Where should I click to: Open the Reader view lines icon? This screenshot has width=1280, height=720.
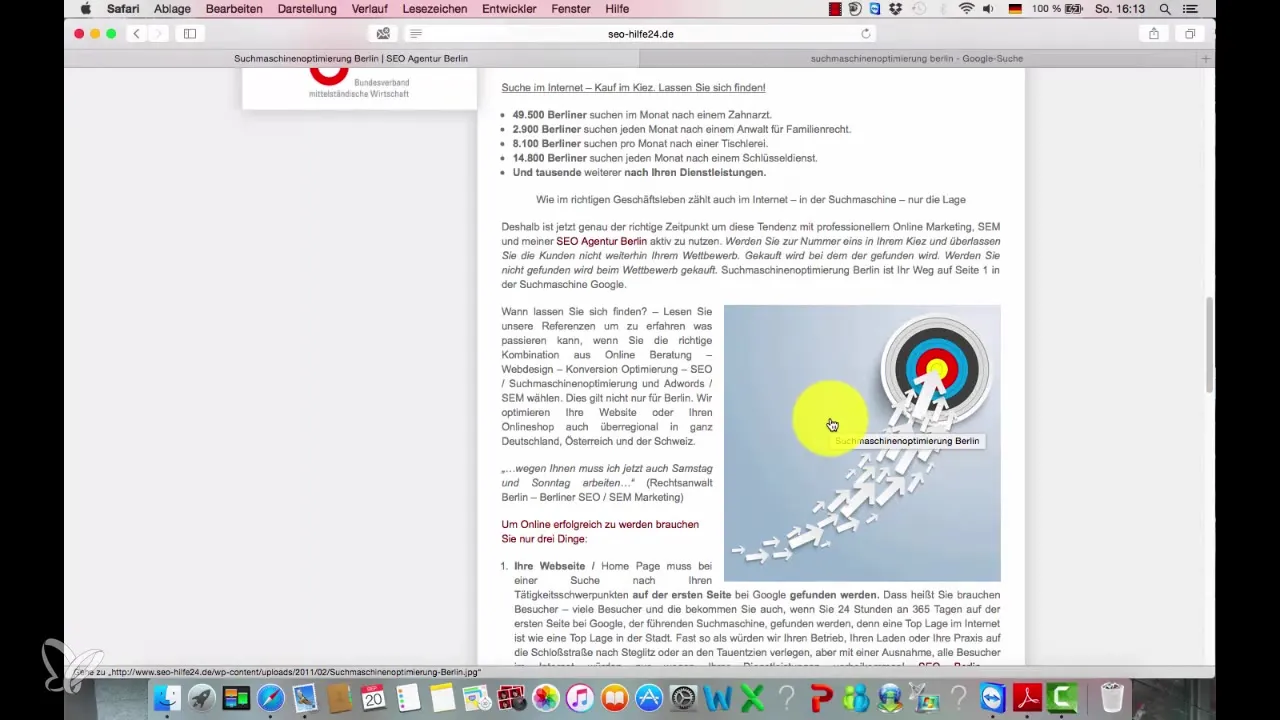(416, 33)
